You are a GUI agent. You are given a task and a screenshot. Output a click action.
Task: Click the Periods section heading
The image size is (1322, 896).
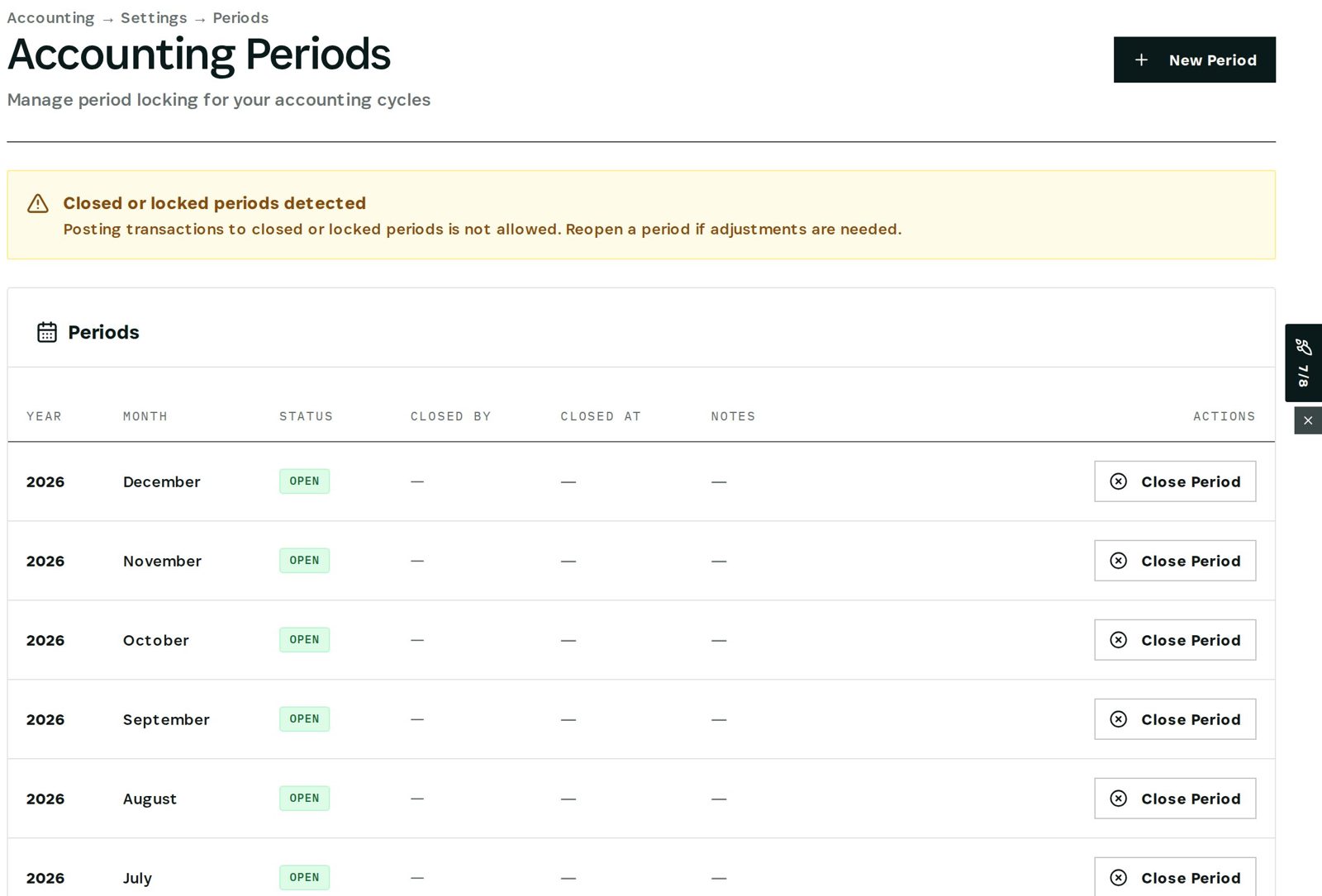(x=103, y=332)
